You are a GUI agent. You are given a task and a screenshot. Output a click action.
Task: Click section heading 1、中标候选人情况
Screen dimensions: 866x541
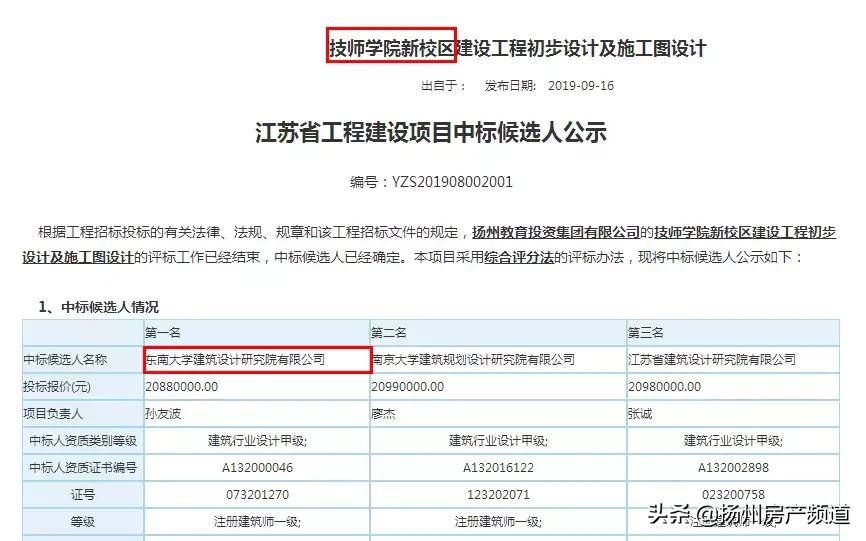pyautogui.click(x=98, y=307)
